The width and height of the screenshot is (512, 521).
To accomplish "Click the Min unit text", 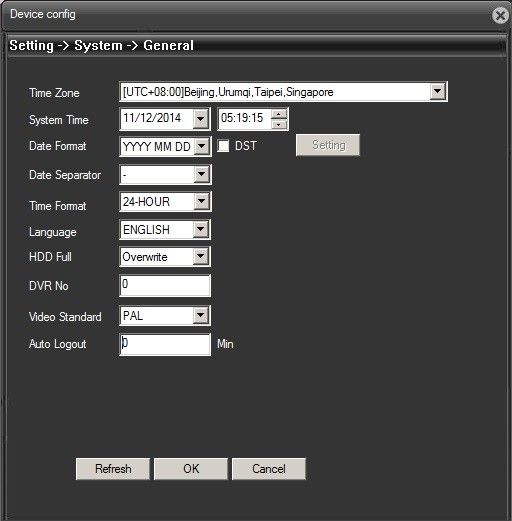I will [225, 344].
